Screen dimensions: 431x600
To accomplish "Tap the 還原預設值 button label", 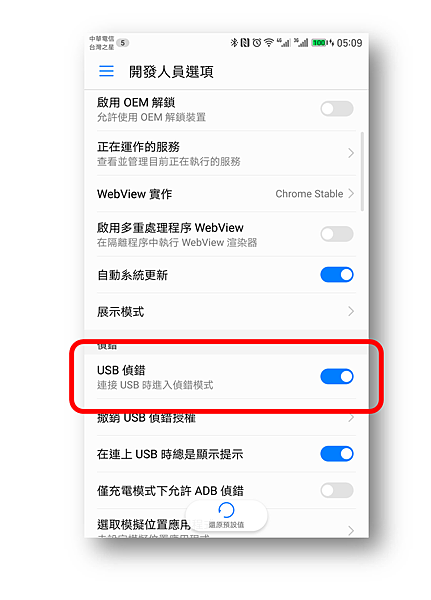I will [226, 525].
